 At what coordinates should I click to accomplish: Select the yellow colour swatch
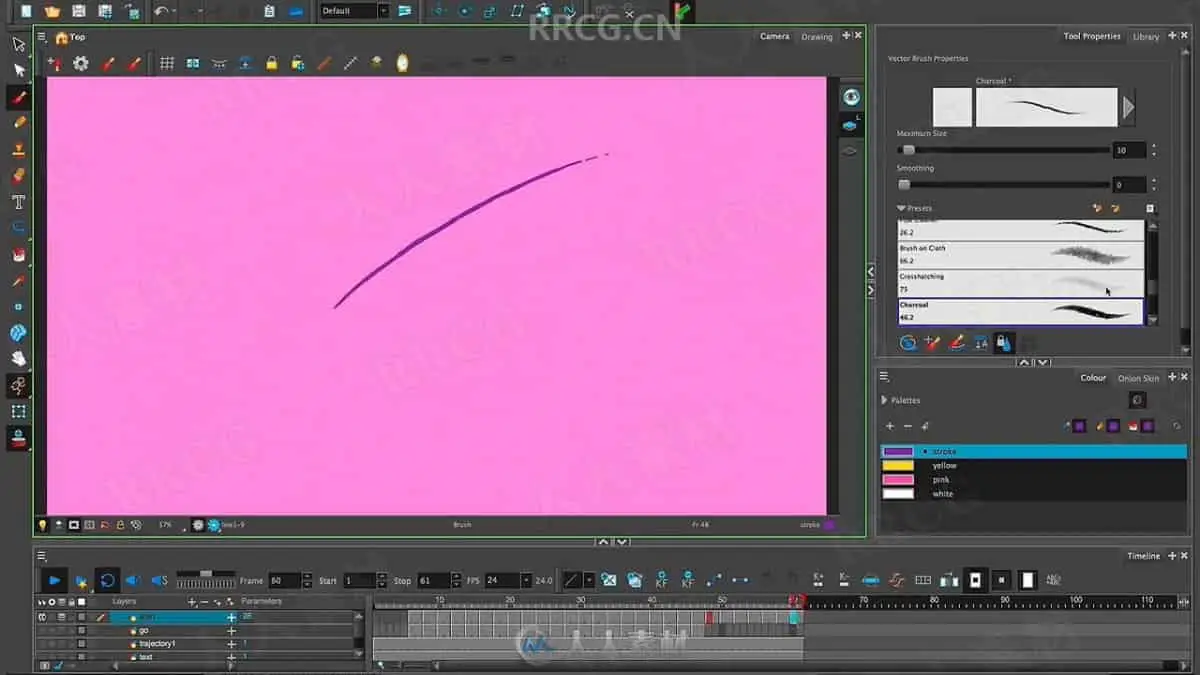click(898, 465)
